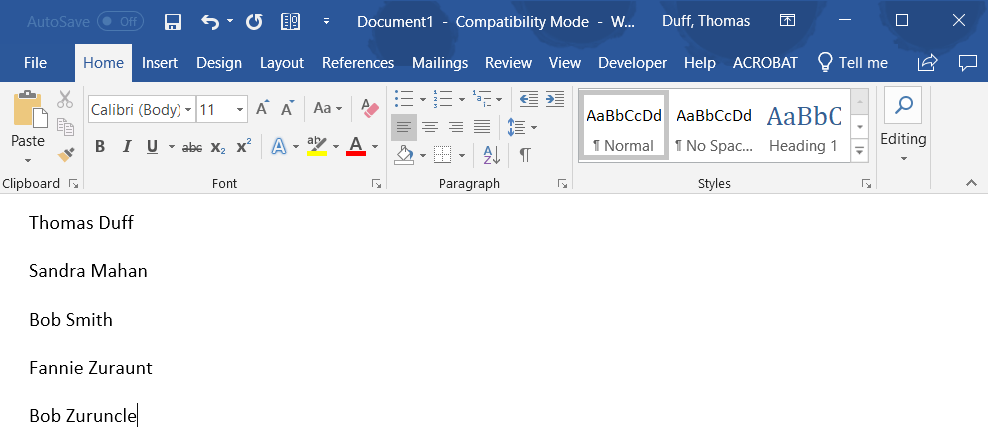
Task: Click the Save icon in the title bar
Action: pyautogui.click(x=173, y=22)
